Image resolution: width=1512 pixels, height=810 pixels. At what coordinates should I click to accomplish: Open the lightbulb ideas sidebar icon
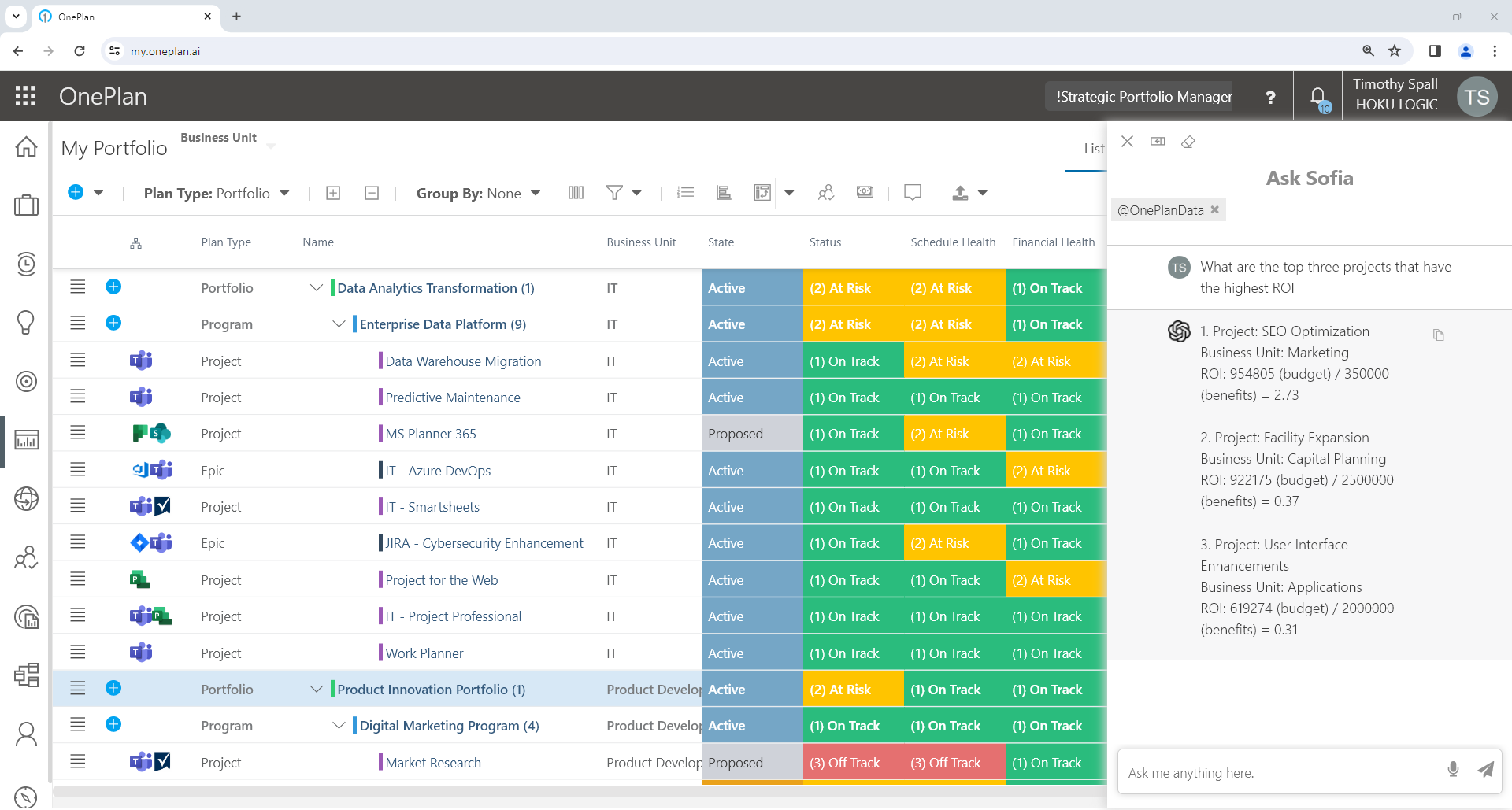[x=26, y=323]
